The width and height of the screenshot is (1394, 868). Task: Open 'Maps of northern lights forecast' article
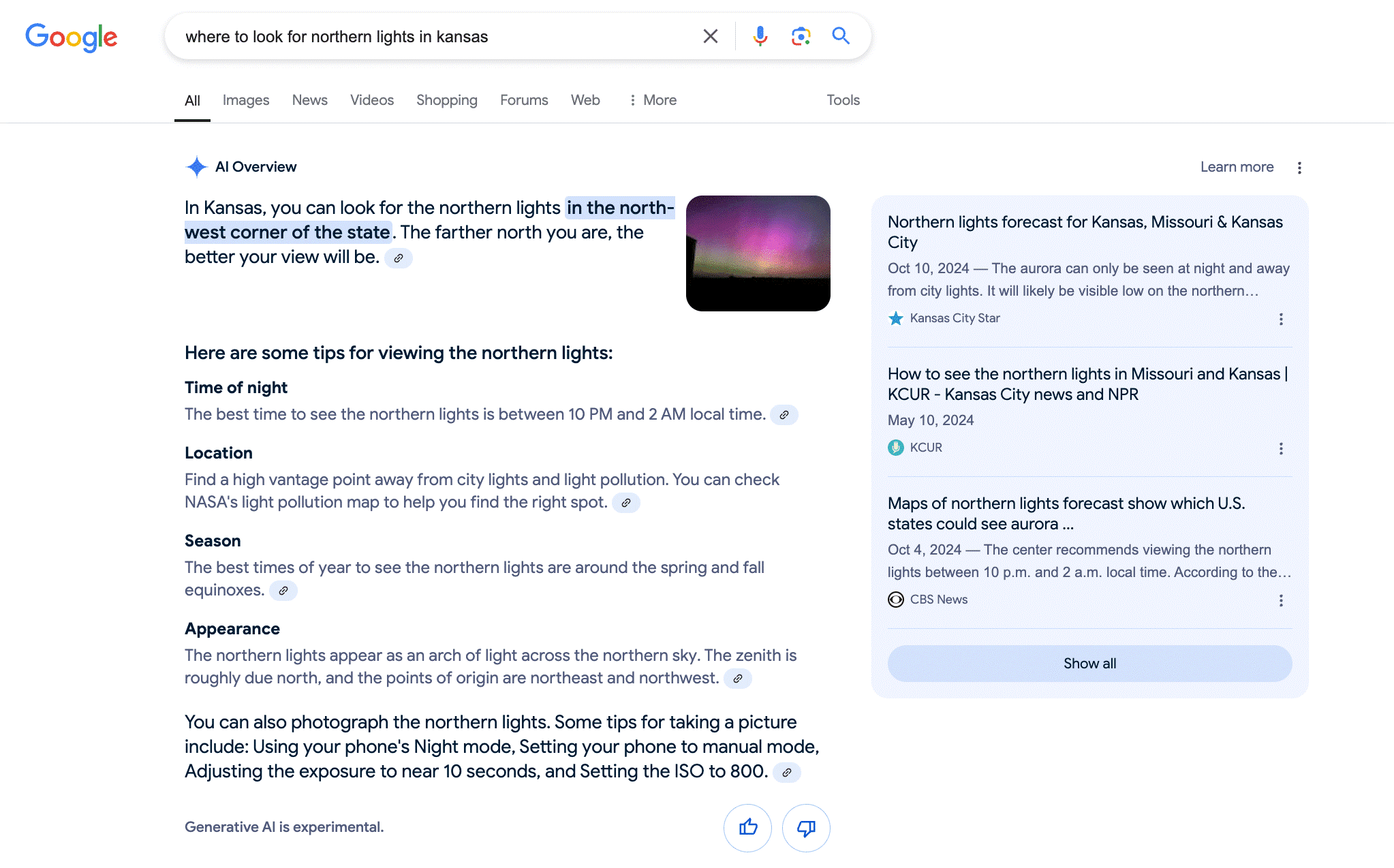tap(1066, 514)
